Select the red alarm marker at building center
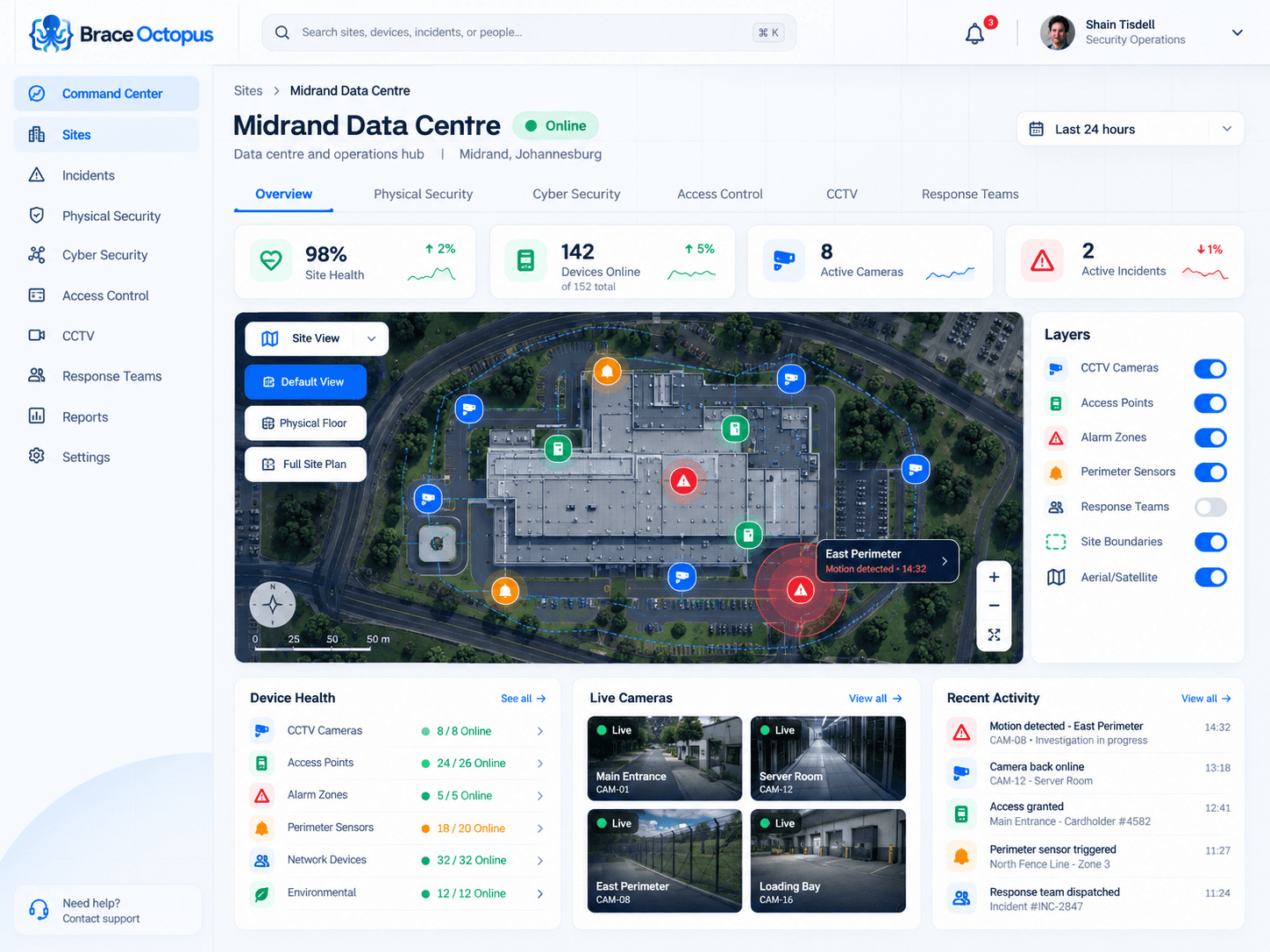This screenshot has width=1270, height=952. [x=683, y=480]
